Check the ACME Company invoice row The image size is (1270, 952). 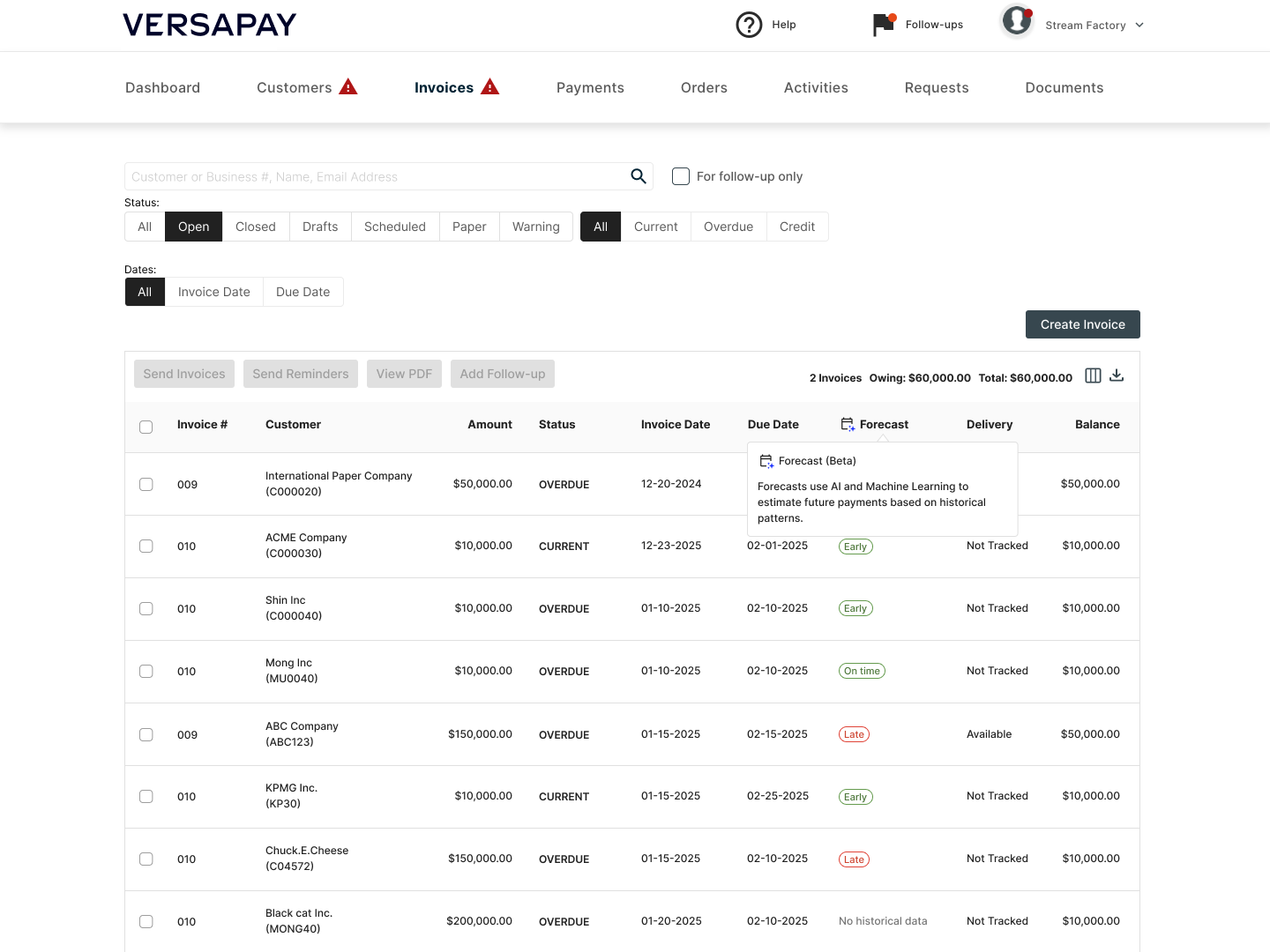point(146,547)
